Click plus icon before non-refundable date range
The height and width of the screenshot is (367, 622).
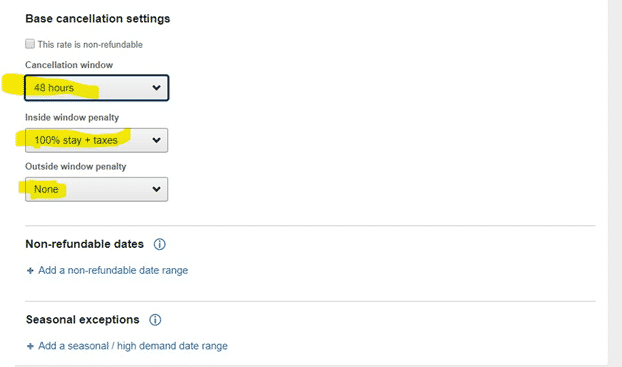(30, 271)
